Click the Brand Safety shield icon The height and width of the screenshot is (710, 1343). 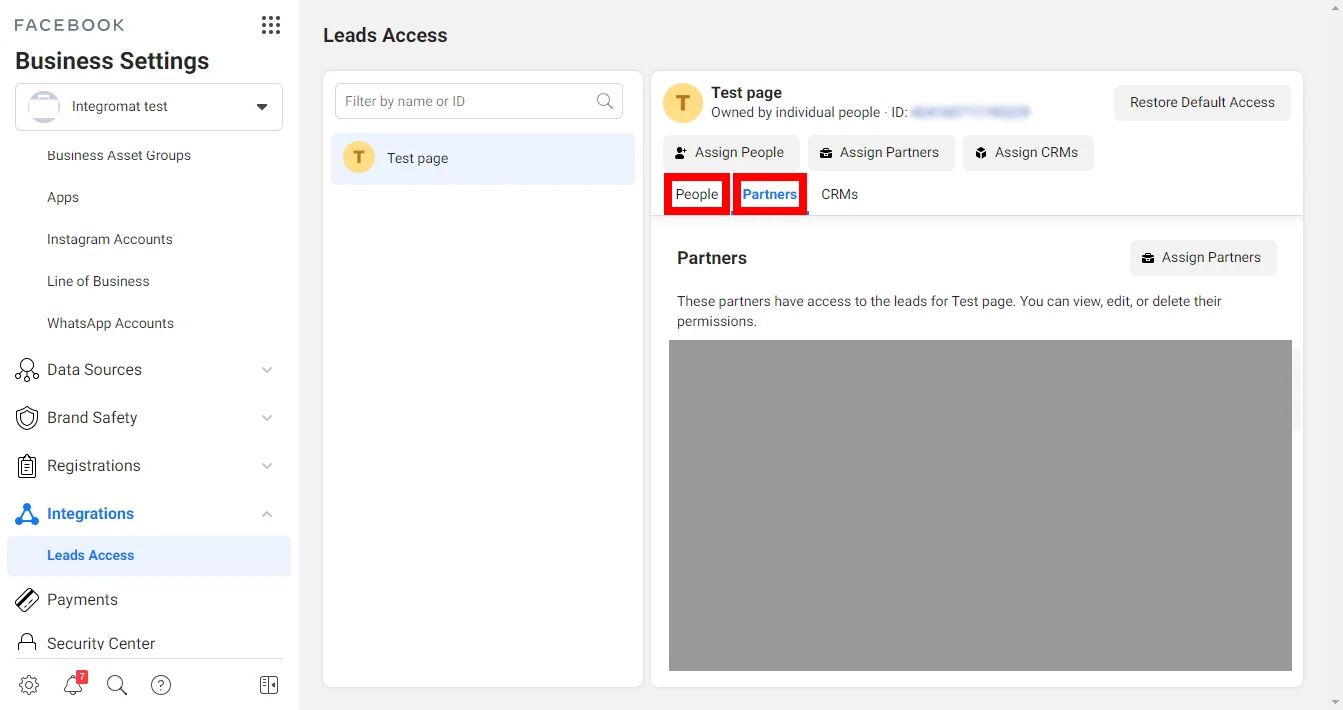(27, 418)
